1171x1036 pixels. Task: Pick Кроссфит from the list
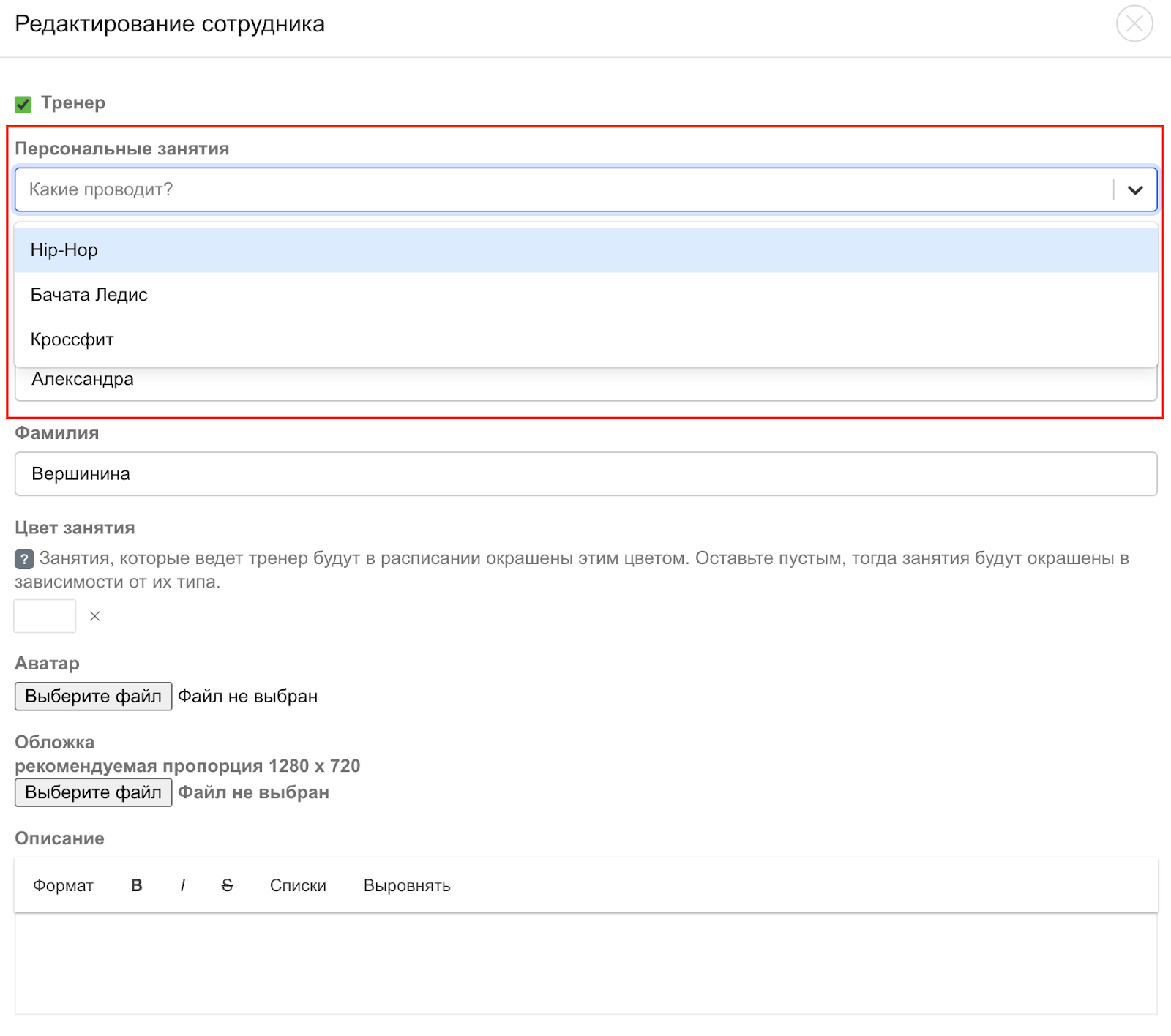[x=72, y=339]
